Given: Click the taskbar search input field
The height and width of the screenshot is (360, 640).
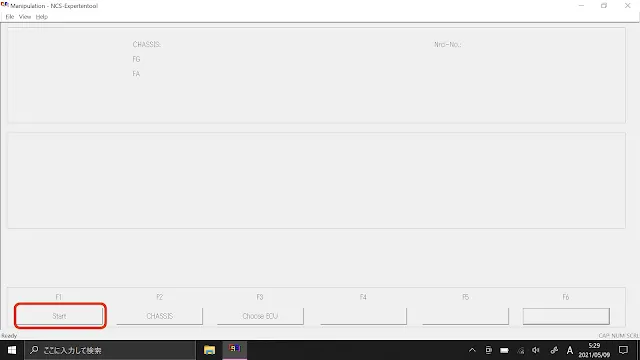Looking at the screenshot, I should tap(110, 350).
